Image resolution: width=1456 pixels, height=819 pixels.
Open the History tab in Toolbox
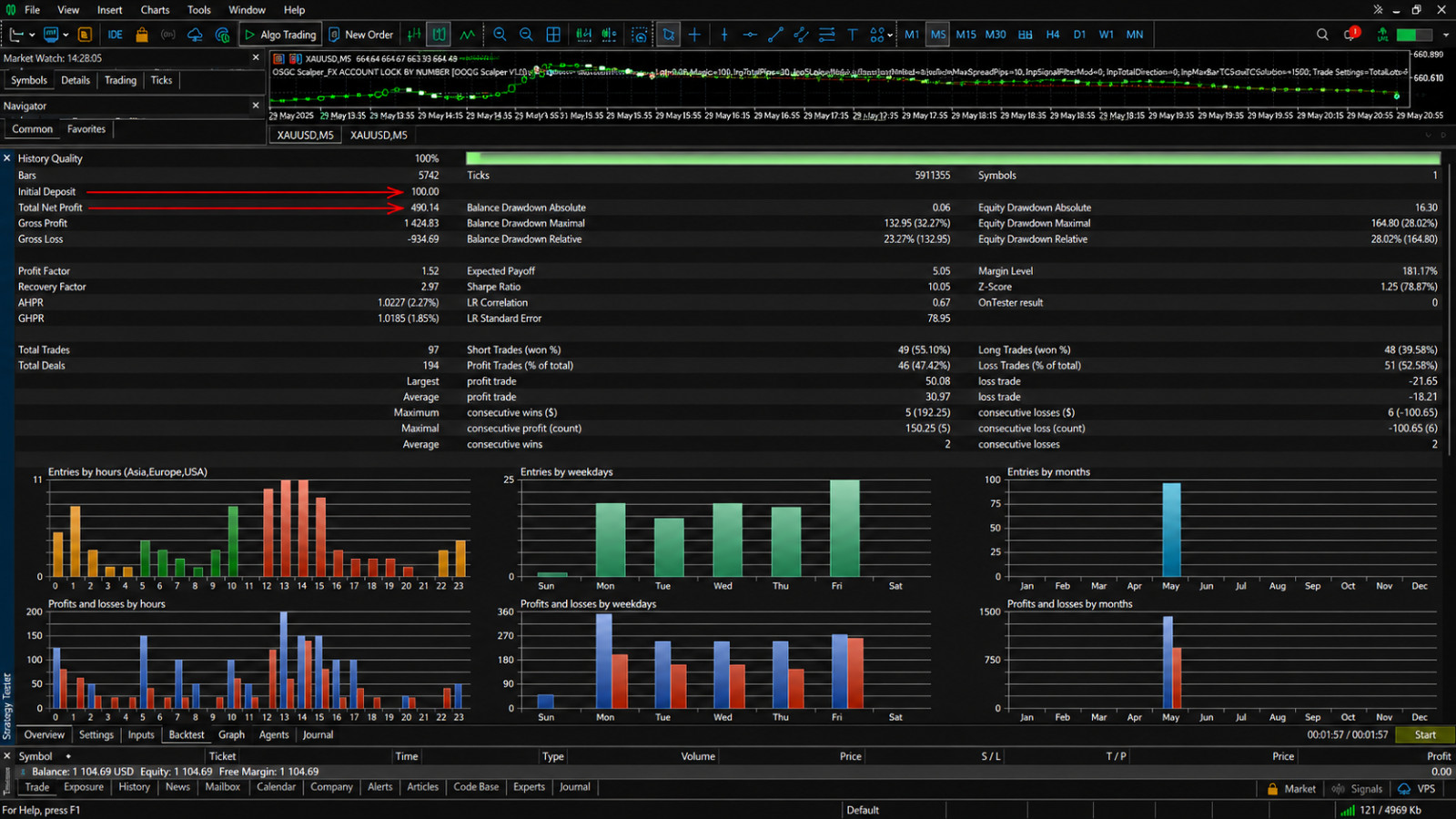point(134,787)
